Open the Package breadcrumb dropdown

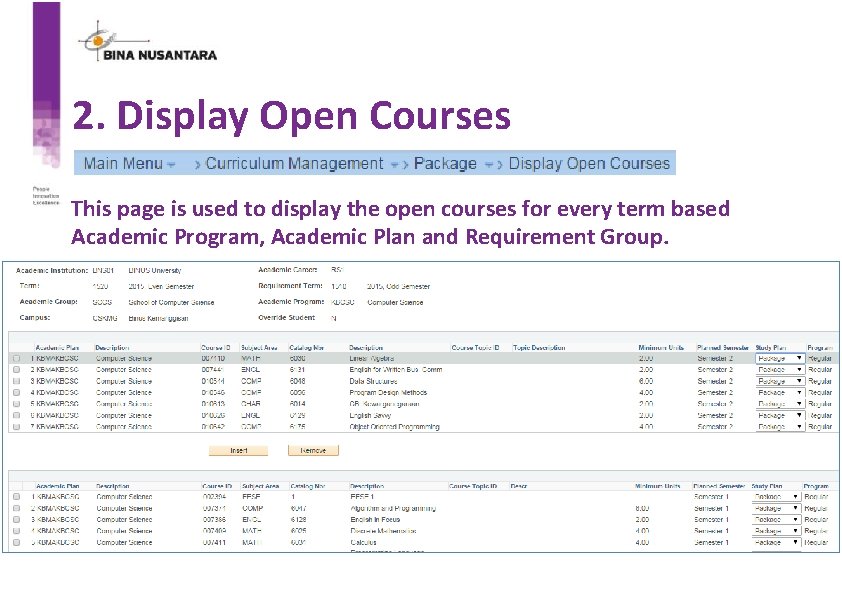pos(489,163)
